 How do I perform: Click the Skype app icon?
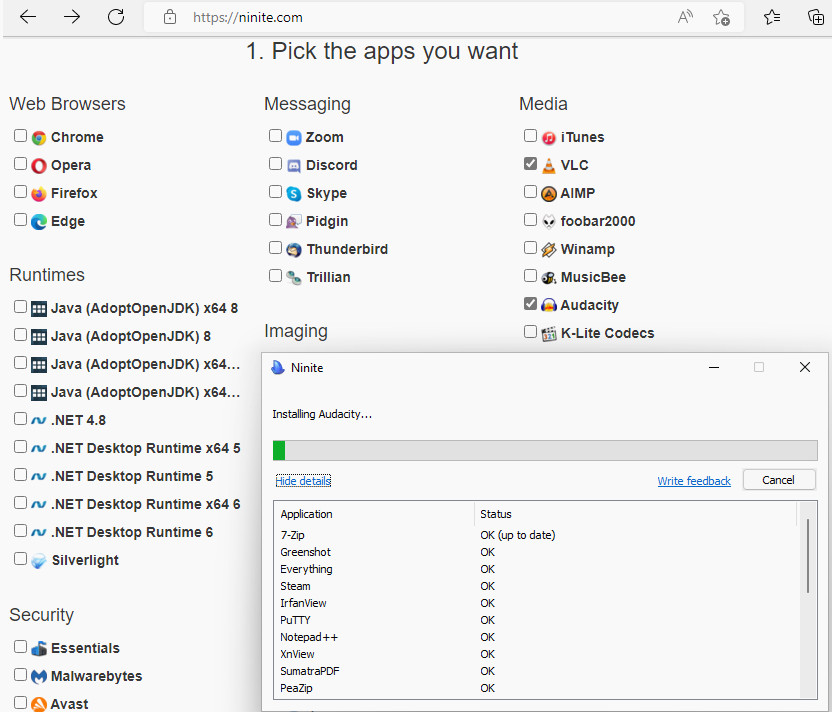(x=294, y=194)
